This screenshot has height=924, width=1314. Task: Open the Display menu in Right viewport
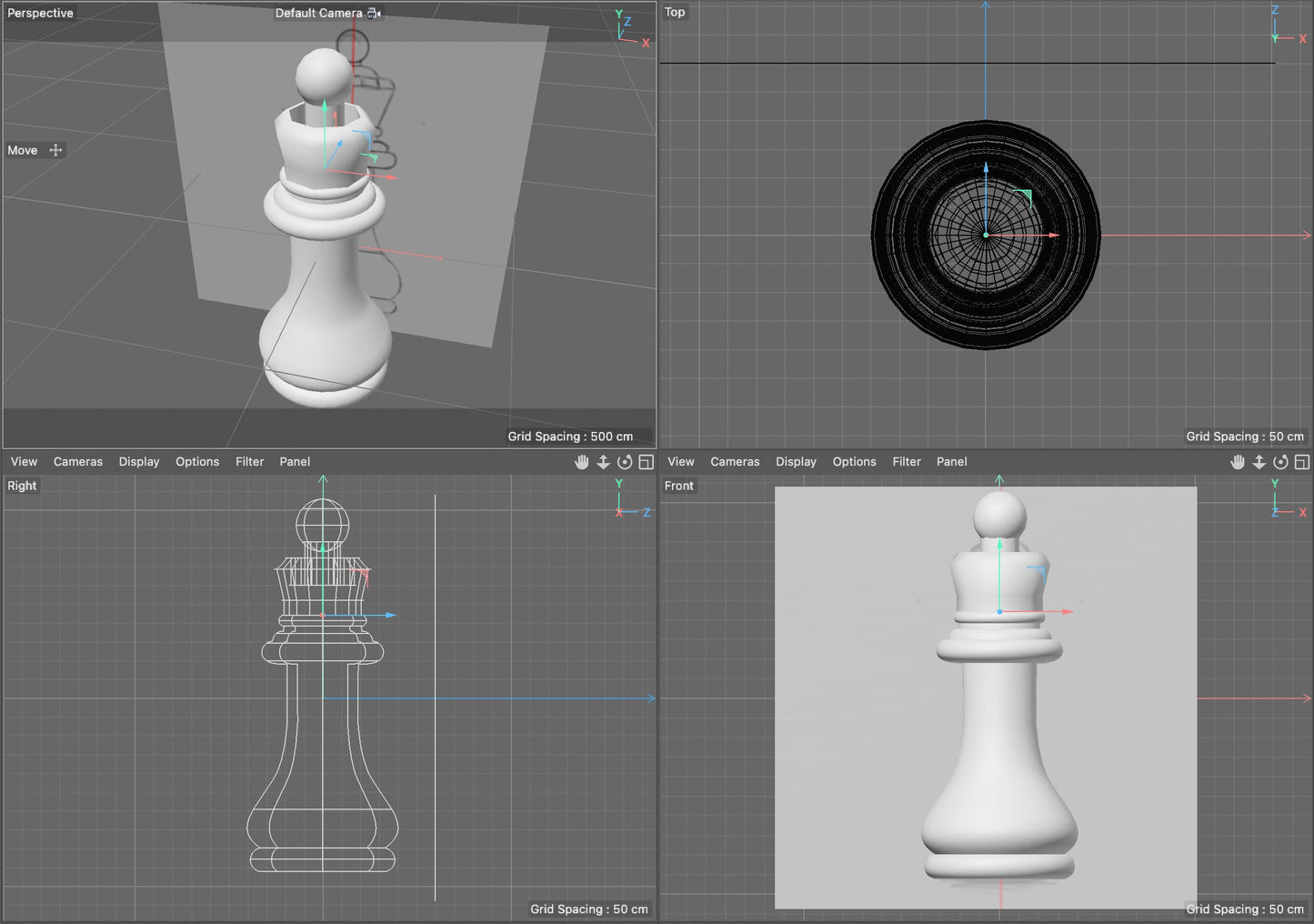(x=138, y=461)
